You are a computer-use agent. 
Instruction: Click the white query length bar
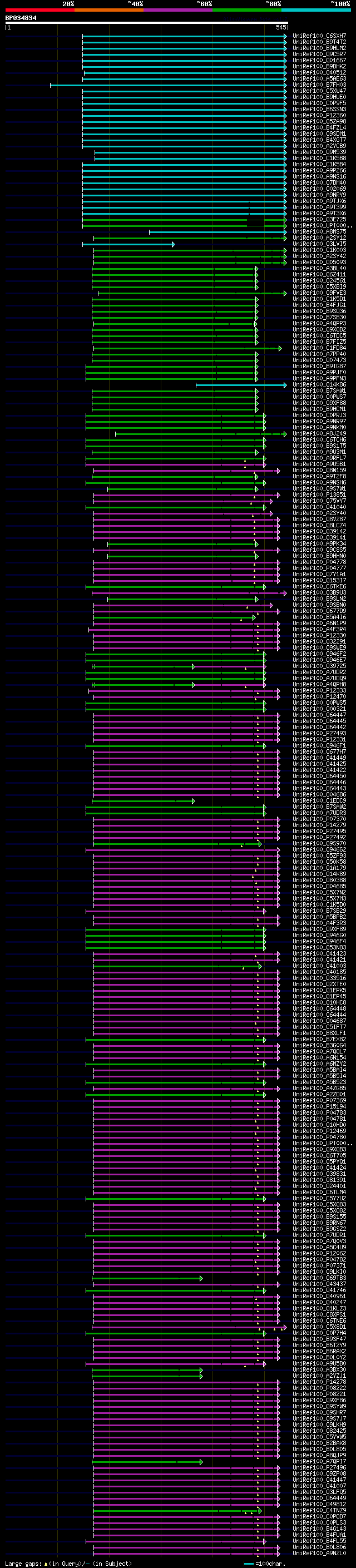[146, 22]
